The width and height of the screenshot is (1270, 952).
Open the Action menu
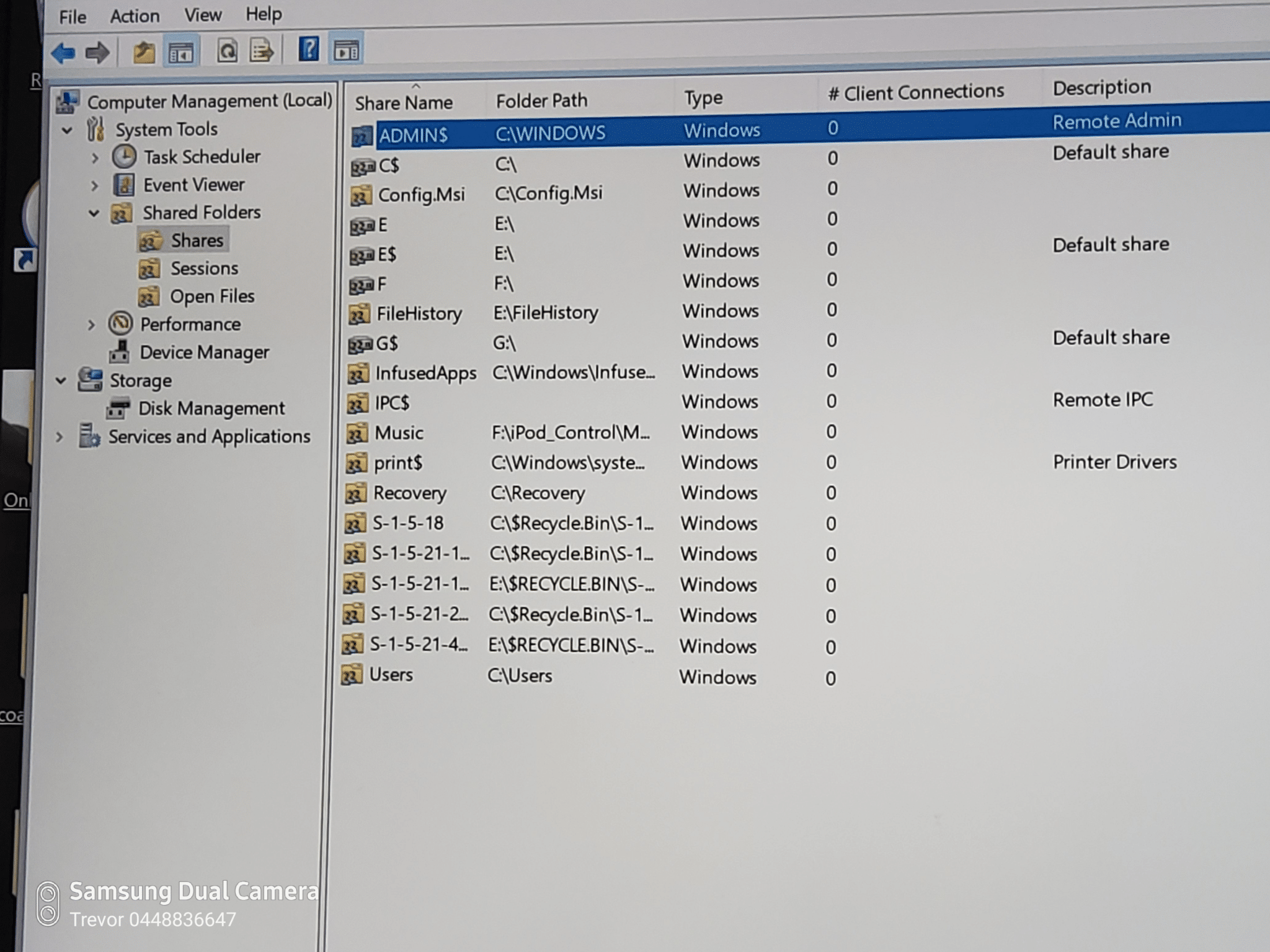(135, 16)
